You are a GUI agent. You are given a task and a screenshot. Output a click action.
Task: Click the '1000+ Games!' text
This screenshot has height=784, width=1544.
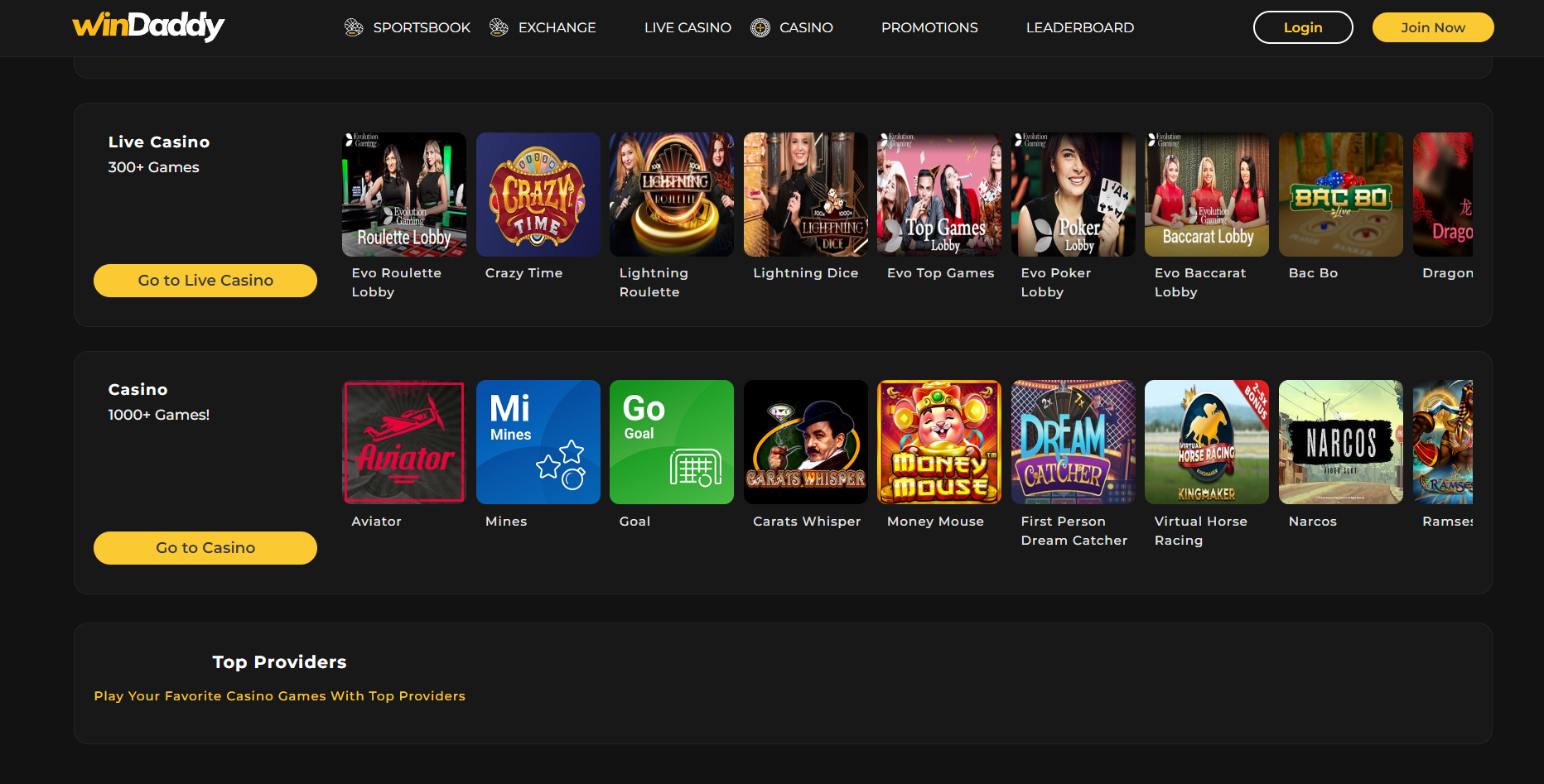[x=159, y=415]
